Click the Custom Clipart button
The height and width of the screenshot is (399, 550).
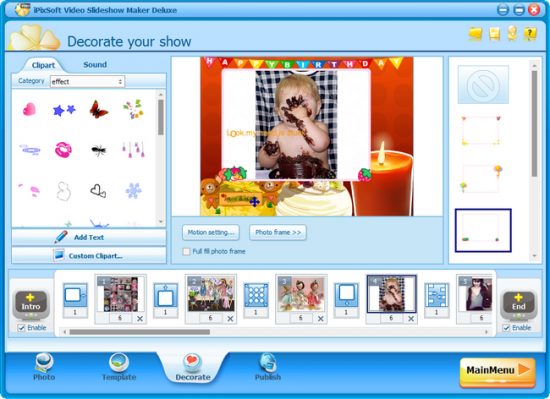point(89,256)
